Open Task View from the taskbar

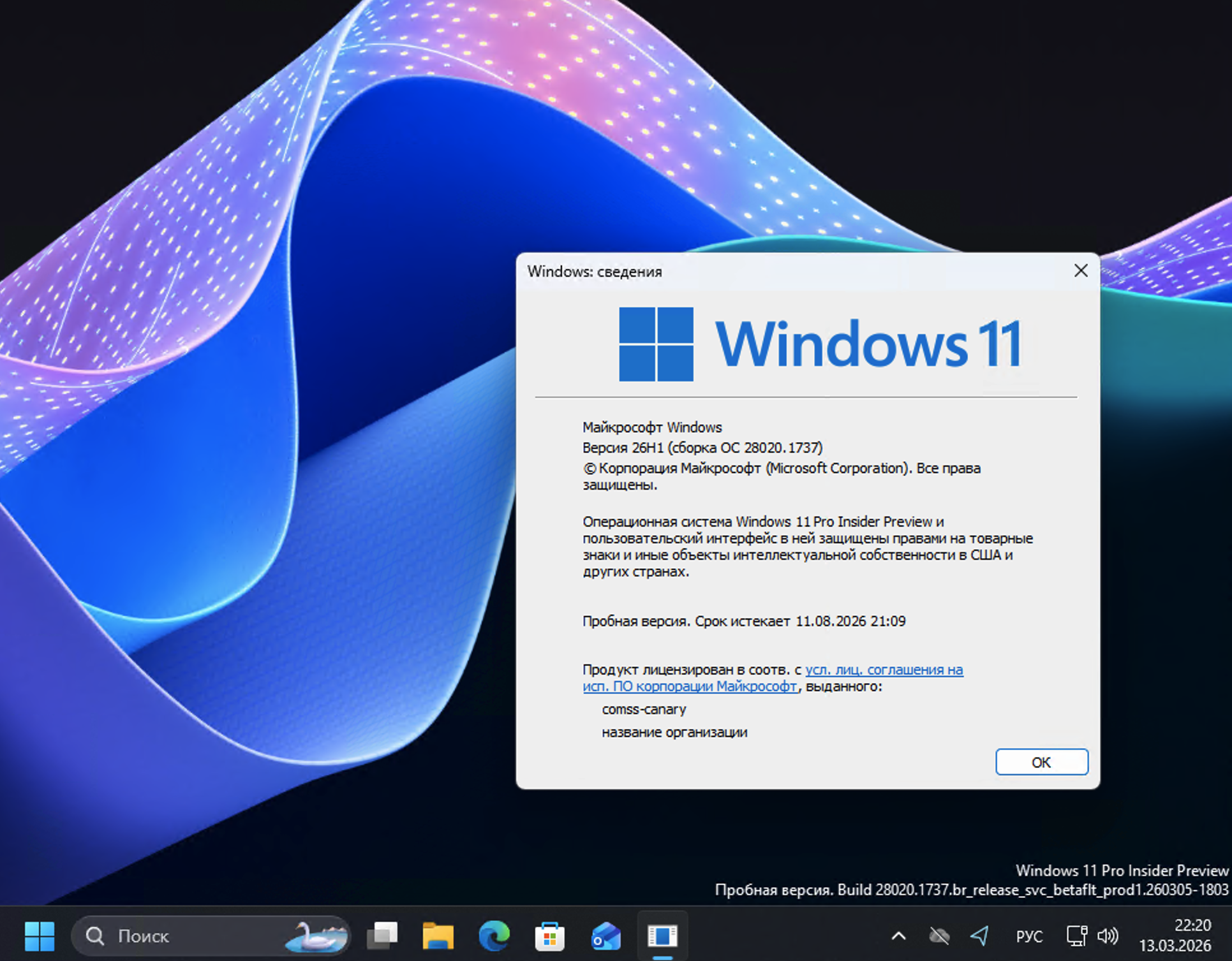pyautogui.click(x=382, y=935)
